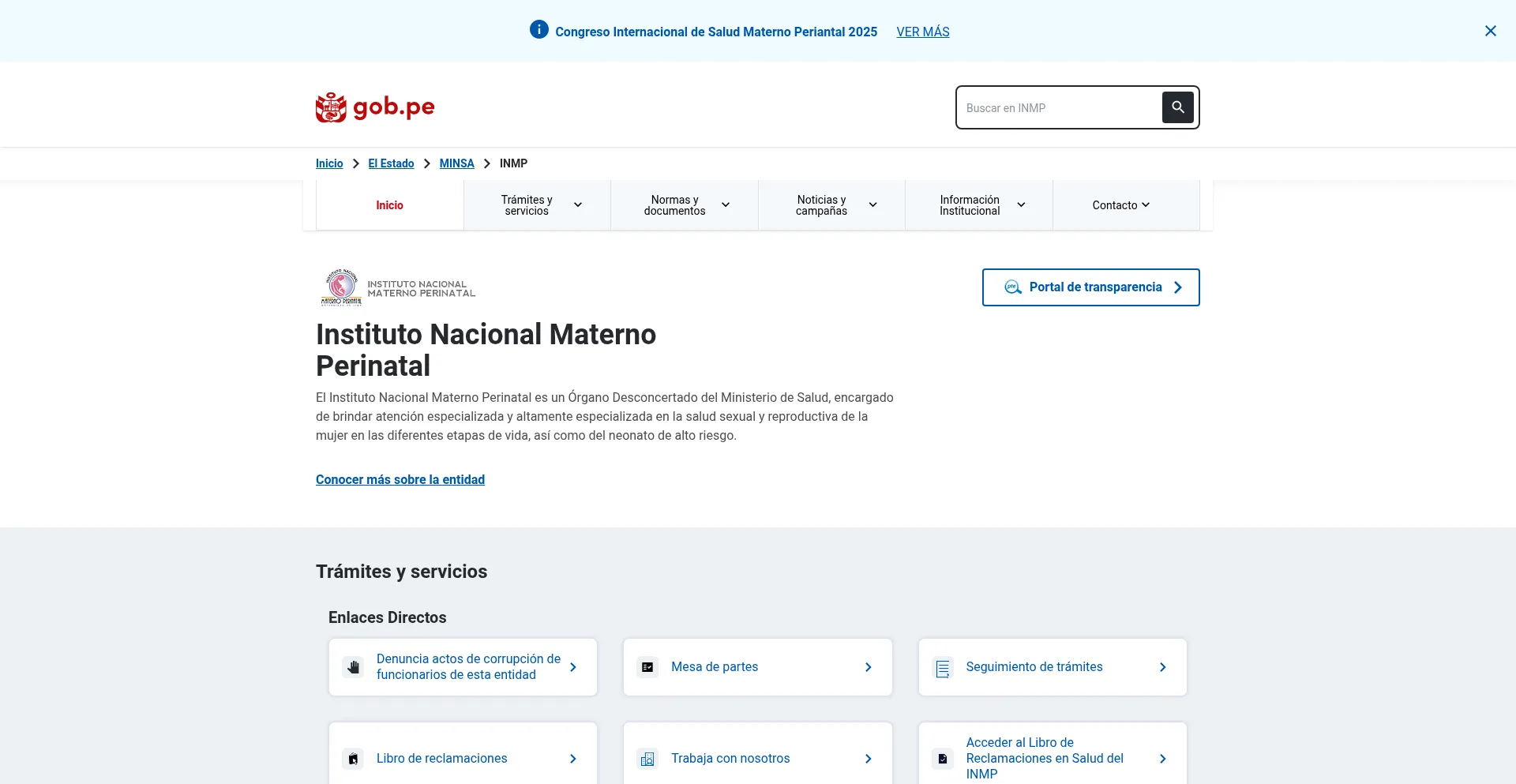Screen dimensions: 1516x784
Task: Click the Trabaja con nosotros icon
Action: tap(647, 759)
